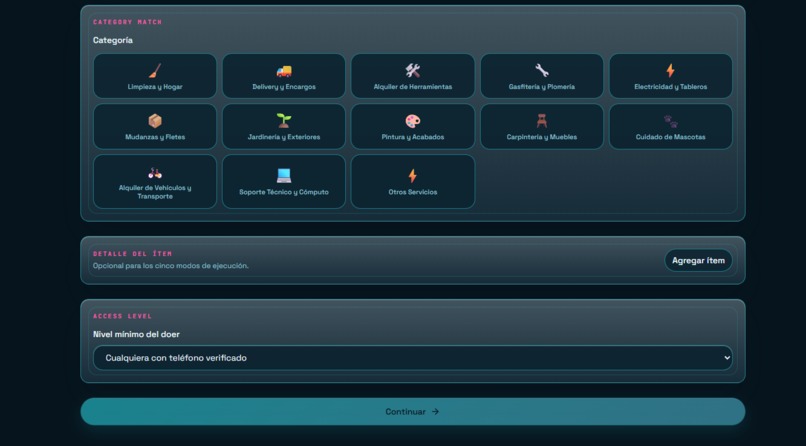Click the Continuar label

tap(406, 412)
